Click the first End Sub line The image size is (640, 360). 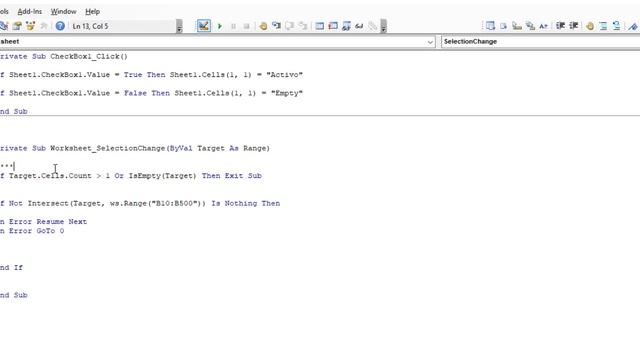coord(13,111)
